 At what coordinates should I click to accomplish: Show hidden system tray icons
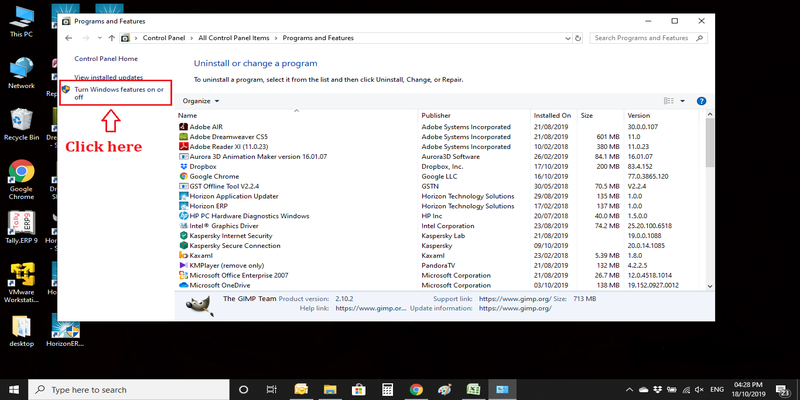tap(630, 390)
